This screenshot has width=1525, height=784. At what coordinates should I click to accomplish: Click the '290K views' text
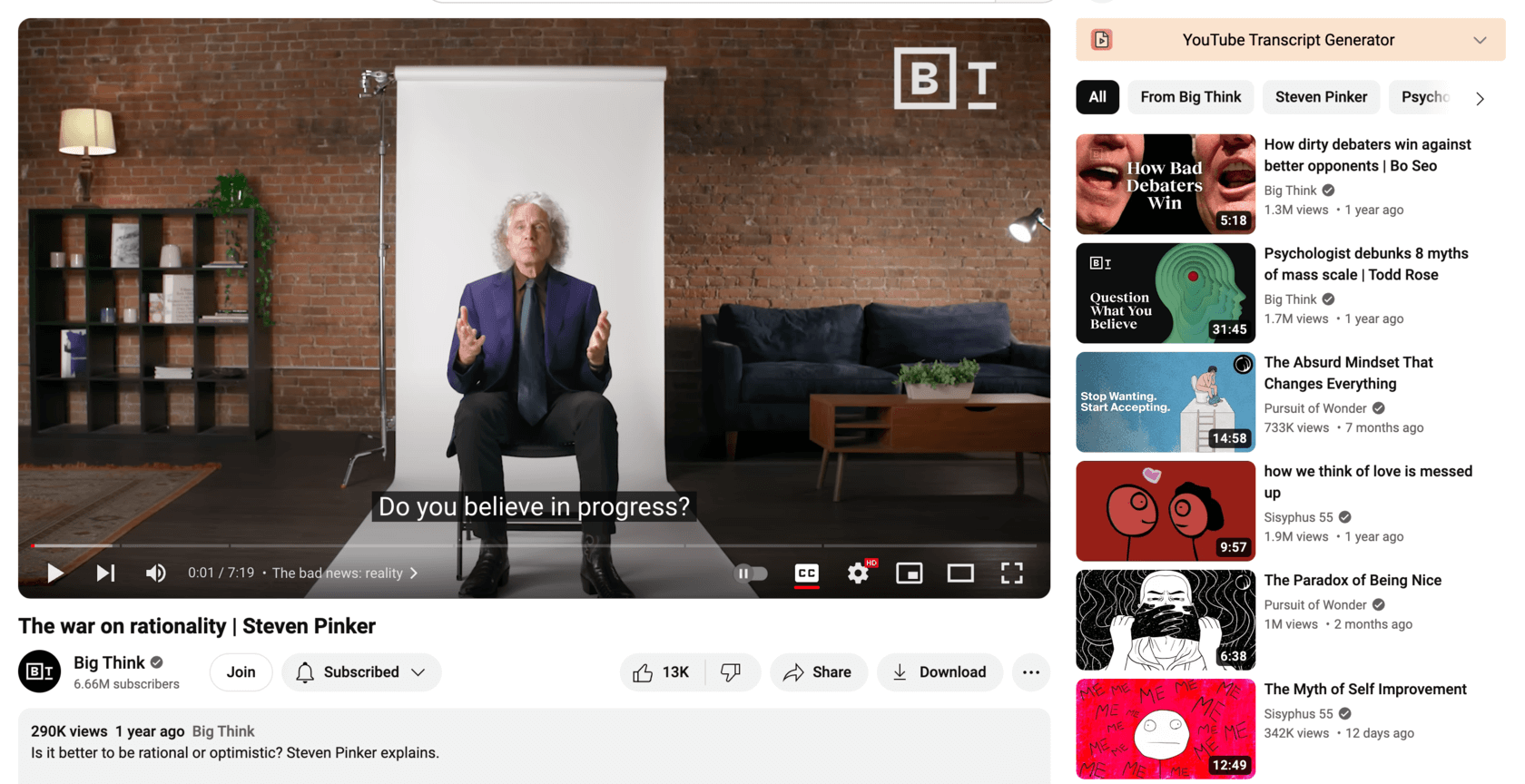[69, 731]
